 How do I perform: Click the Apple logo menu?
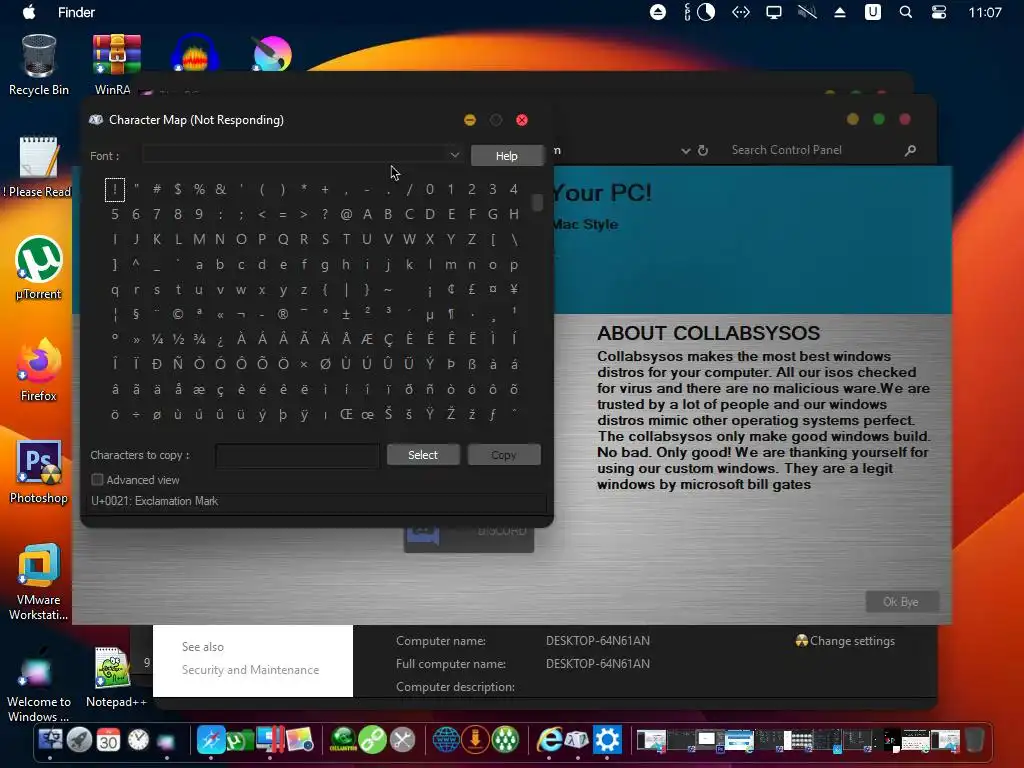29,12
